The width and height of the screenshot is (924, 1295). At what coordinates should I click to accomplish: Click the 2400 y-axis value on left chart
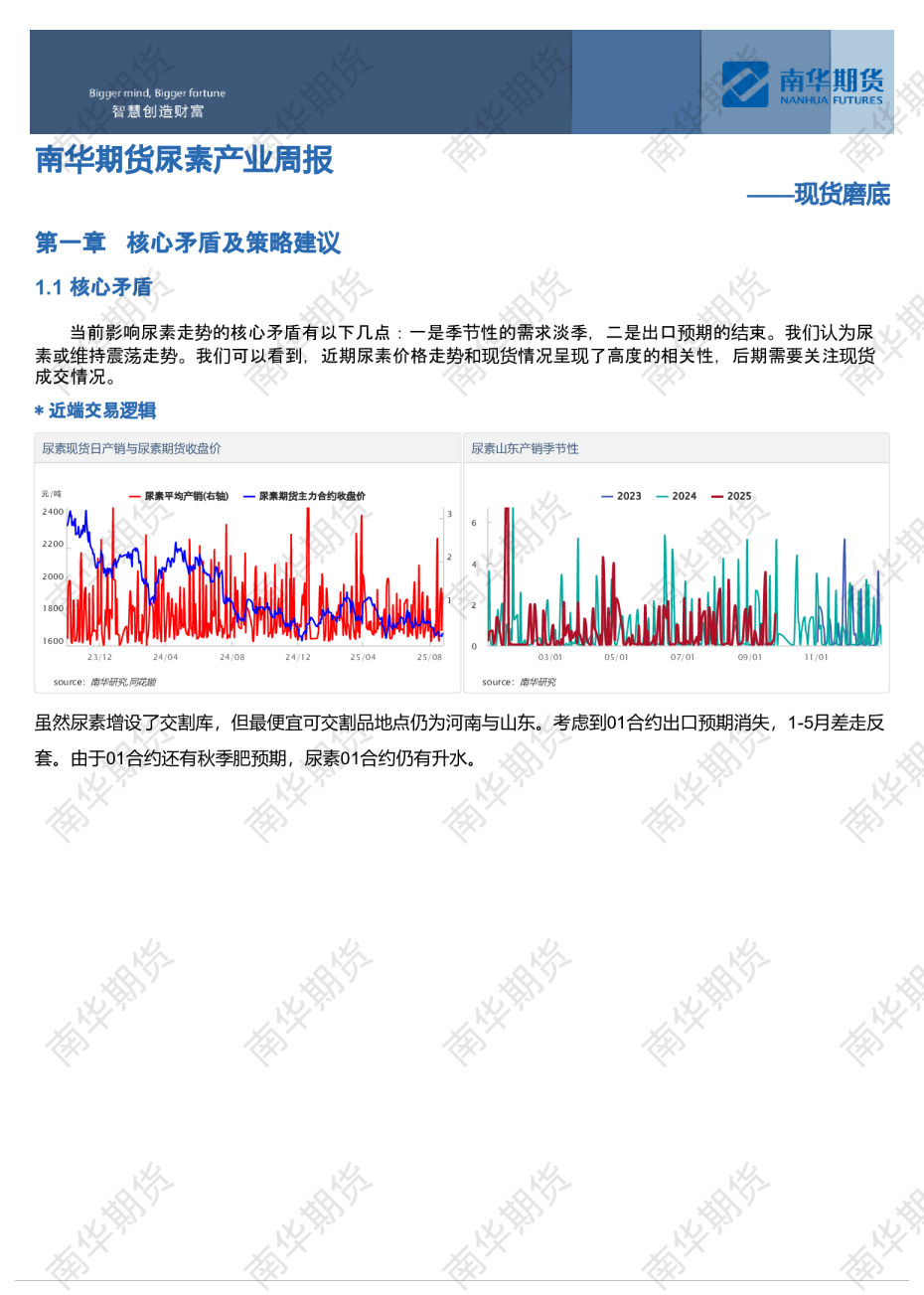53,512
